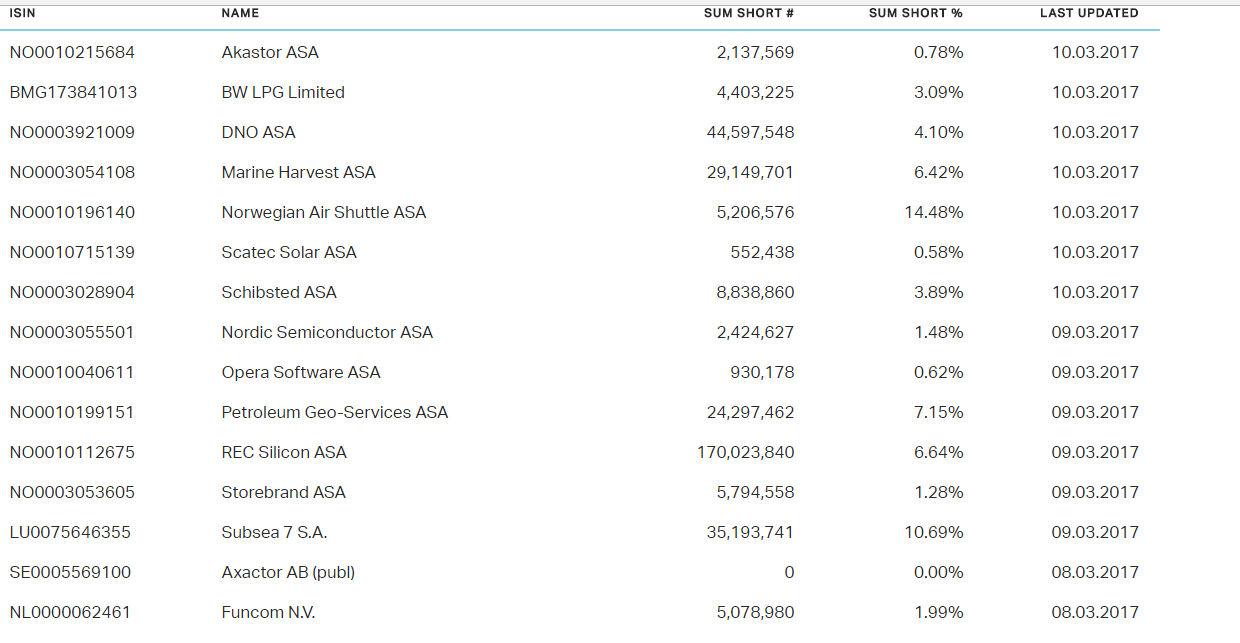The width and height of the screenshot is (1240, 643).
Task: Click the short sum value 8,838,860
Action: point(755,292)
